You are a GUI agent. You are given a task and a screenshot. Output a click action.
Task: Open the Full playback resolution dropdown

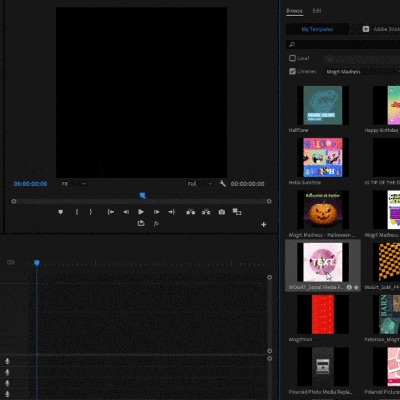pyautogui.click(x=200, y=184)
